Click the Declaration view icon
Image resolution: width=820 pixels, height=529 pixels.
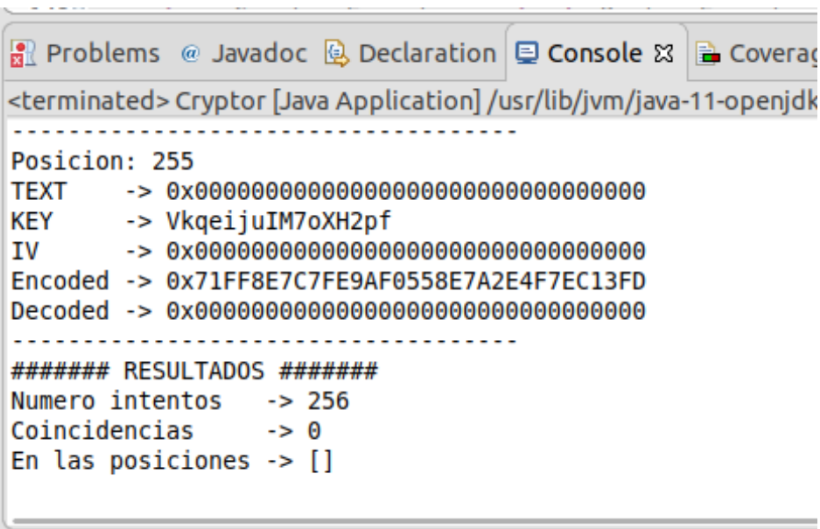[337, 54]
